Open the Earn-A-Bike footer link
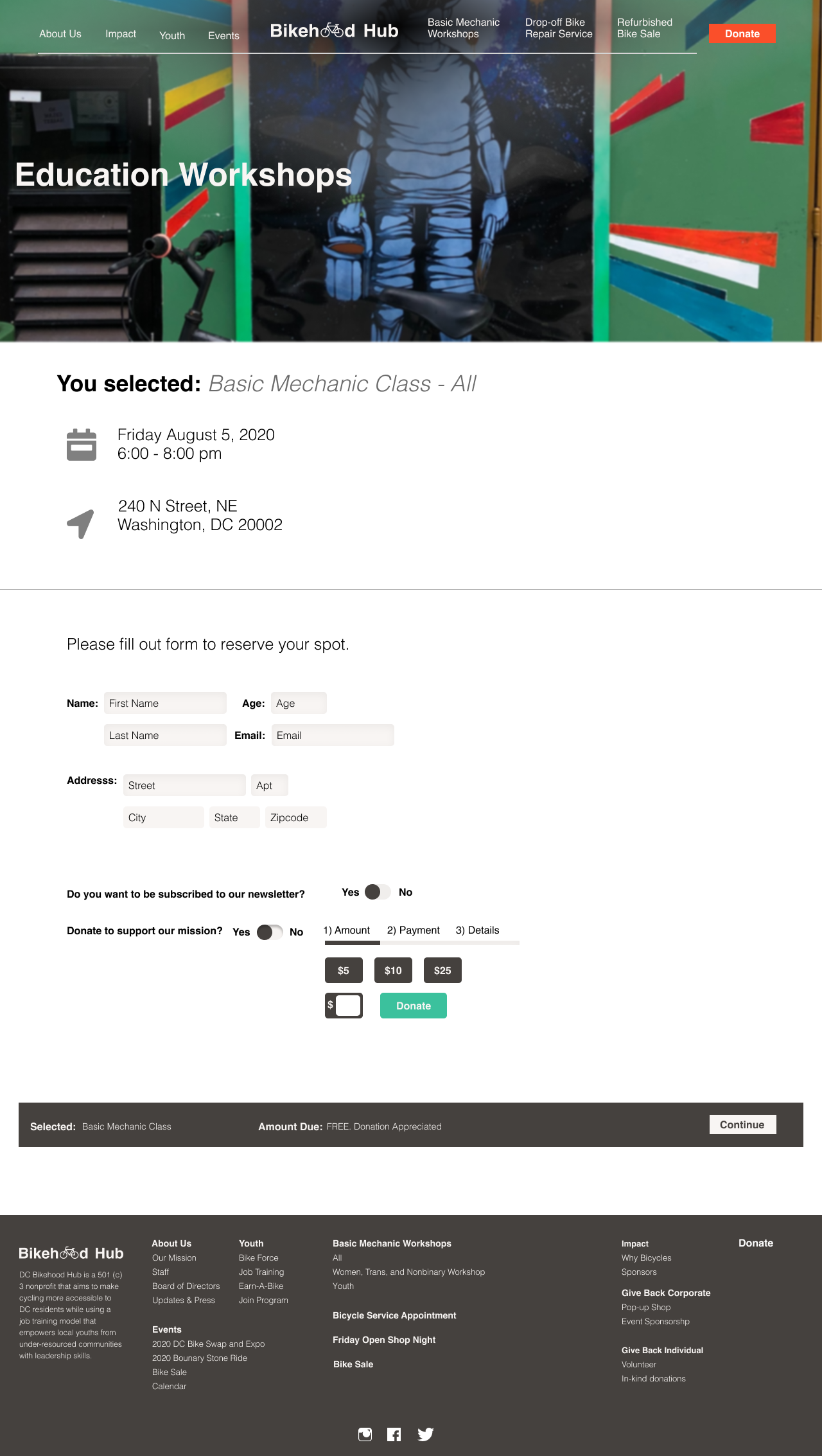 tap(261, 1286)
